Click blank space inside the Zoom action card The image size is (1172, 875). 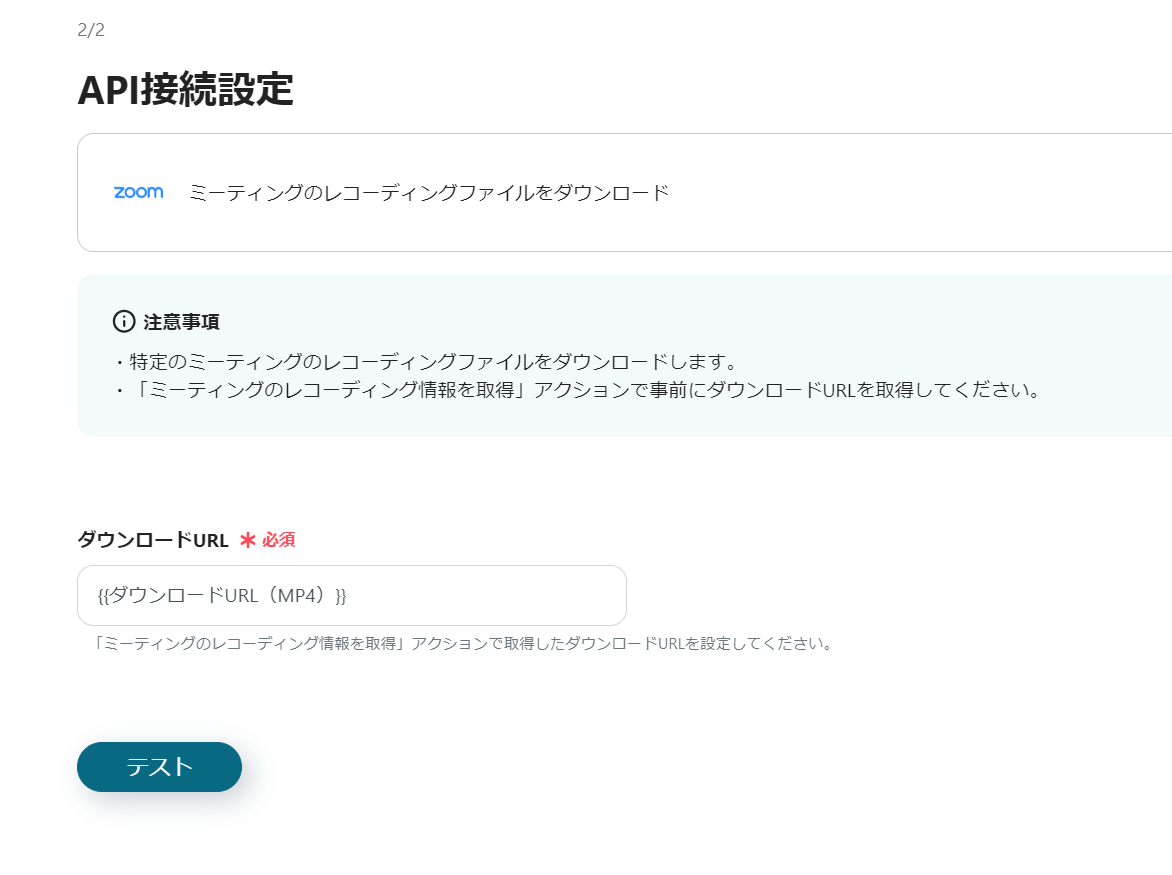900,193
